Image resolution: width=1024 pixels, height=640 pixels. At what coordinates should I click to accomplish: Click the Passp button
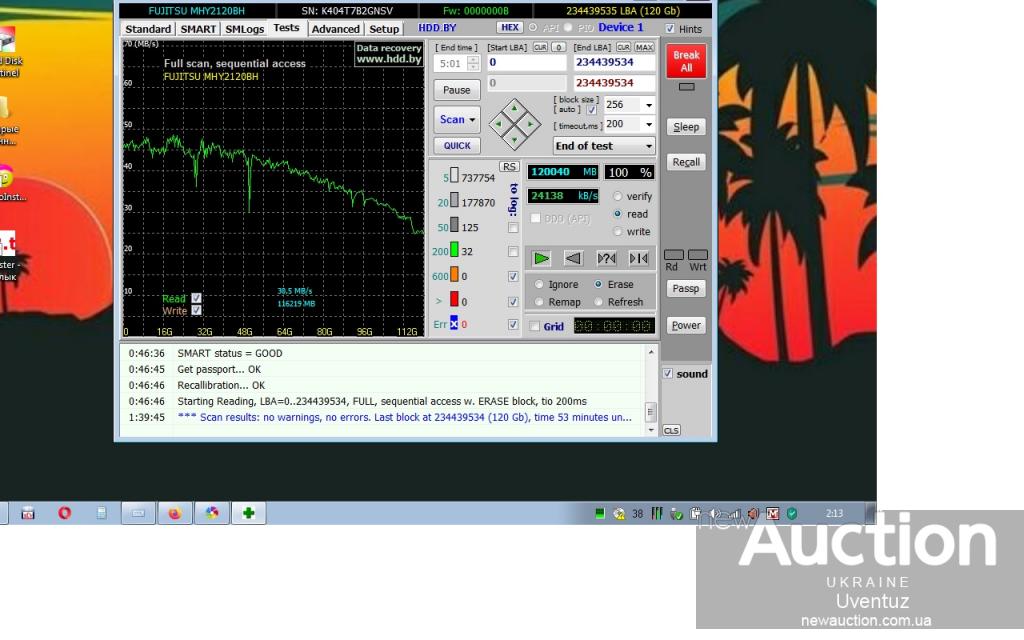point(686,289)
